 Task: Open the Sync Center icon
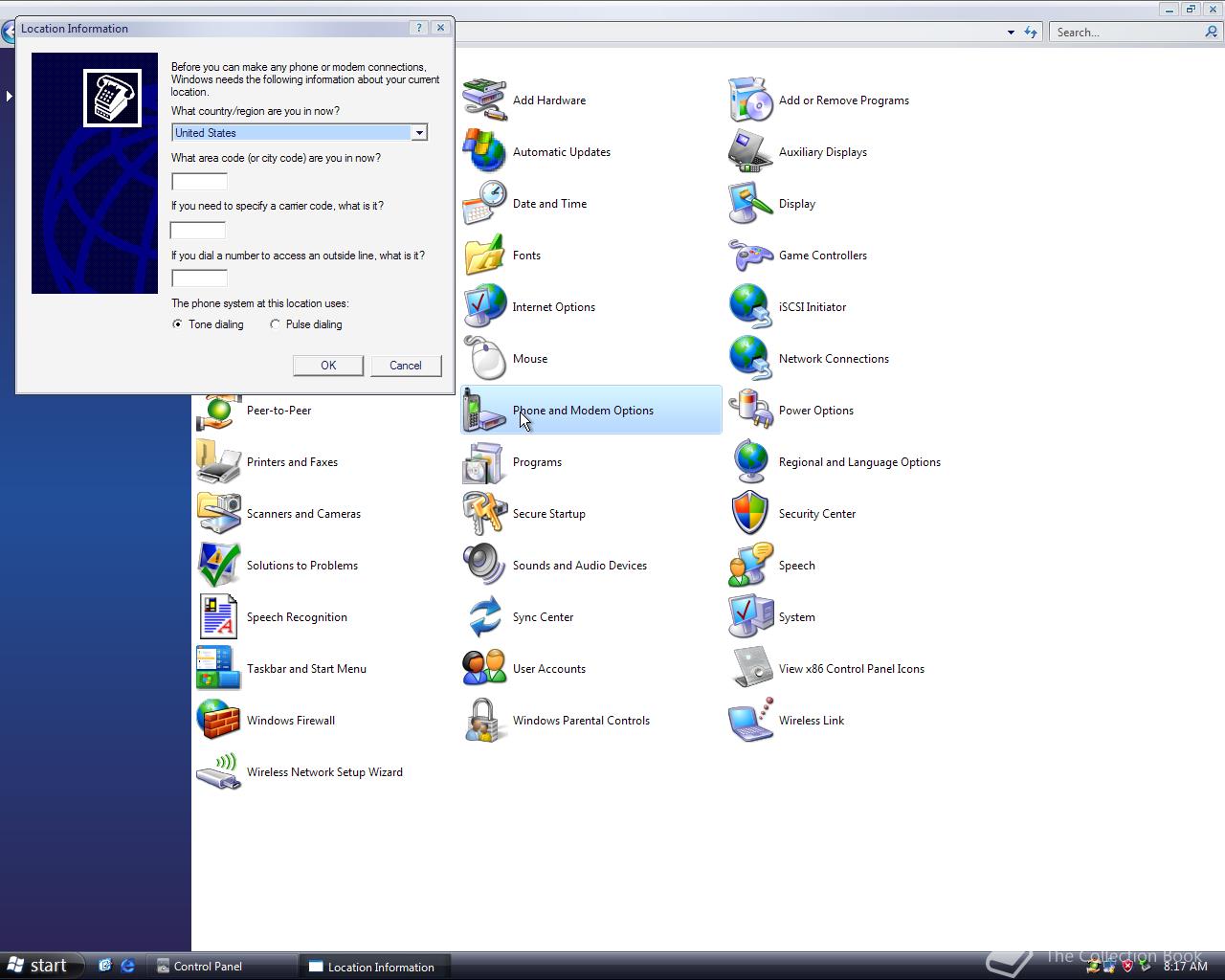coord(484,616)
